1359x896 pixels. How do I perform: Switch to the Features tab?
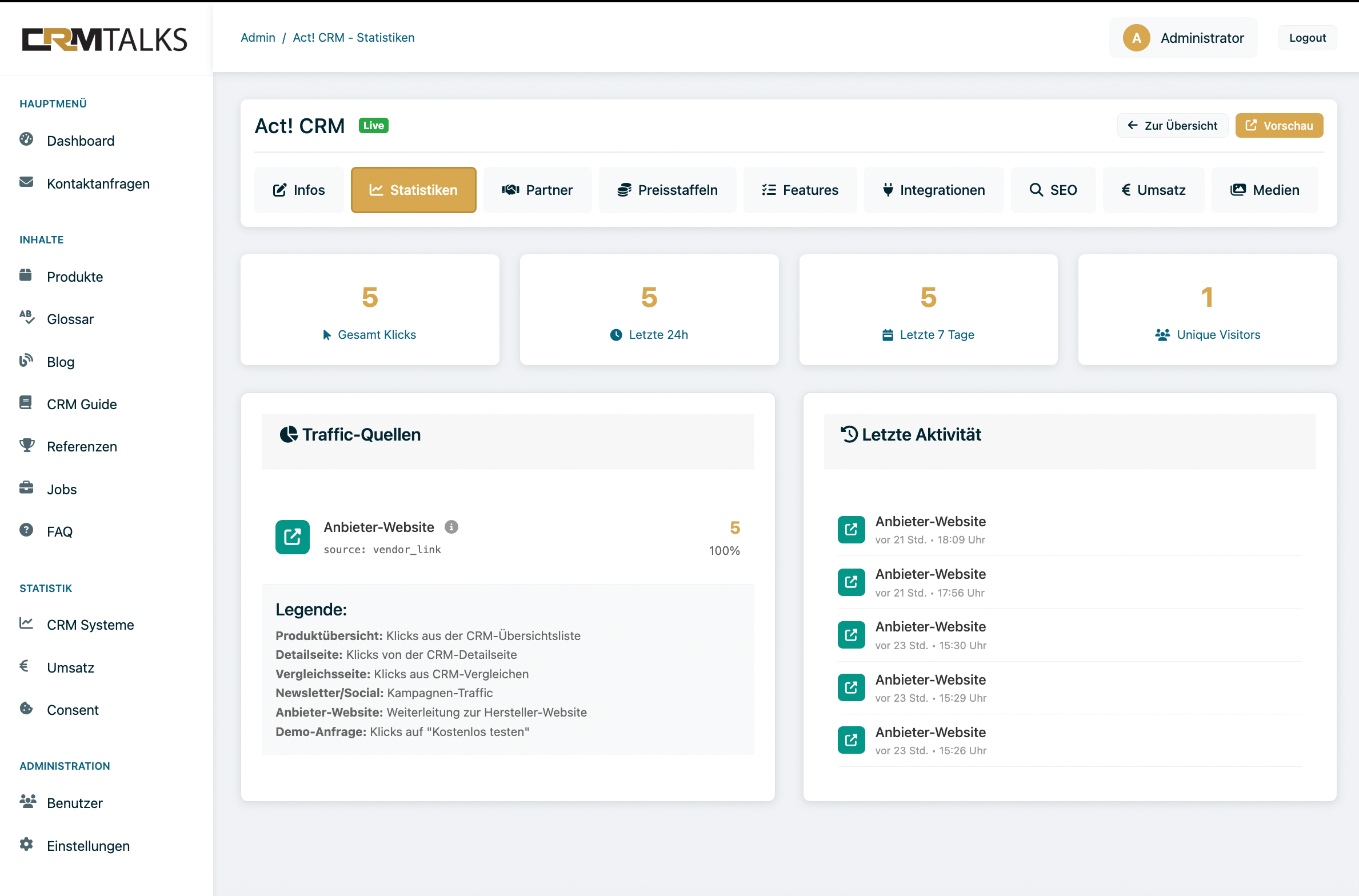point(801,190)
